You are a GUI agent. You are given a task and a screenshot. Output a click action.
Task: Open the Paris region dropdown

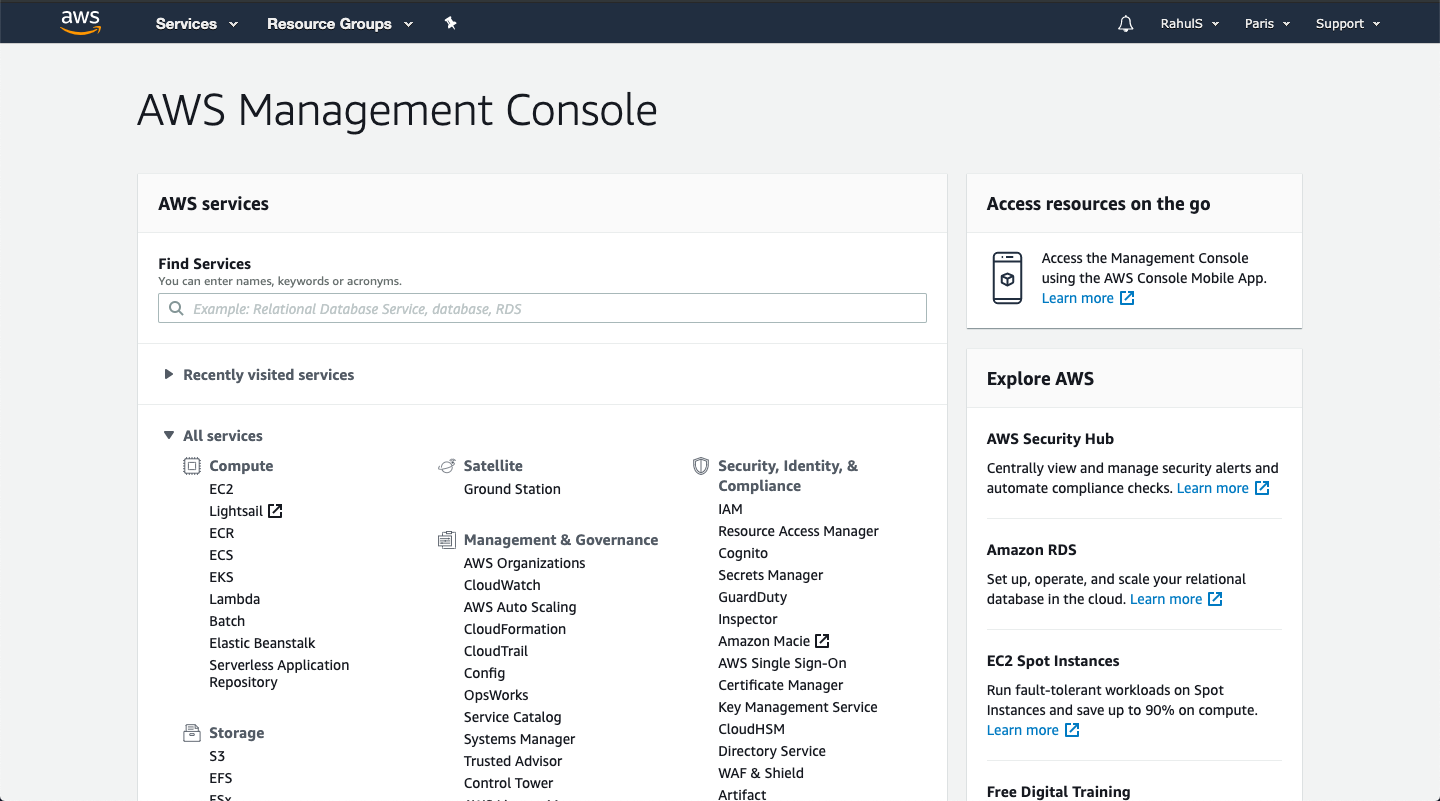(1267, 24)
